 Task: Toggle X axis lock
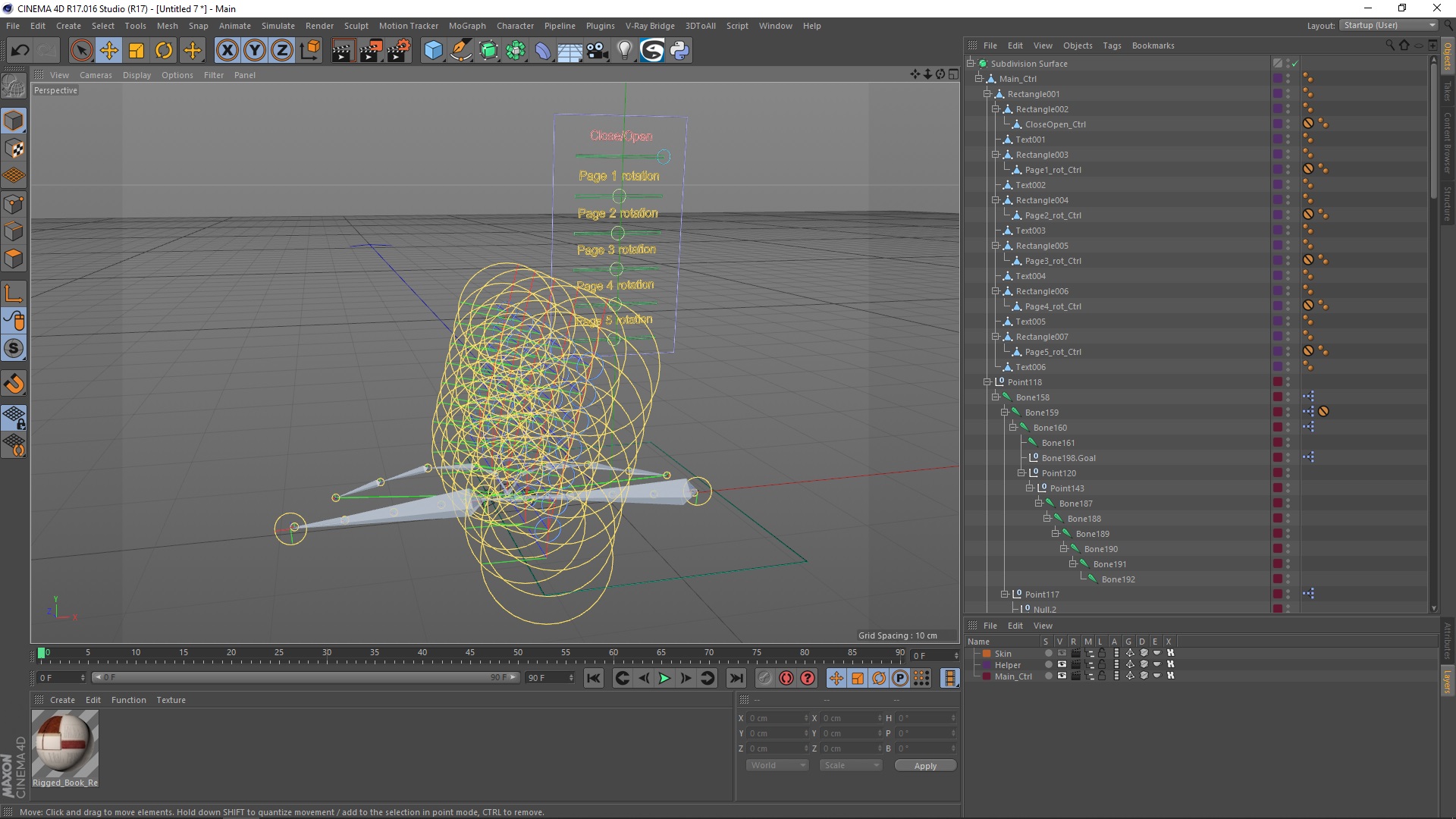click(227, 51)
